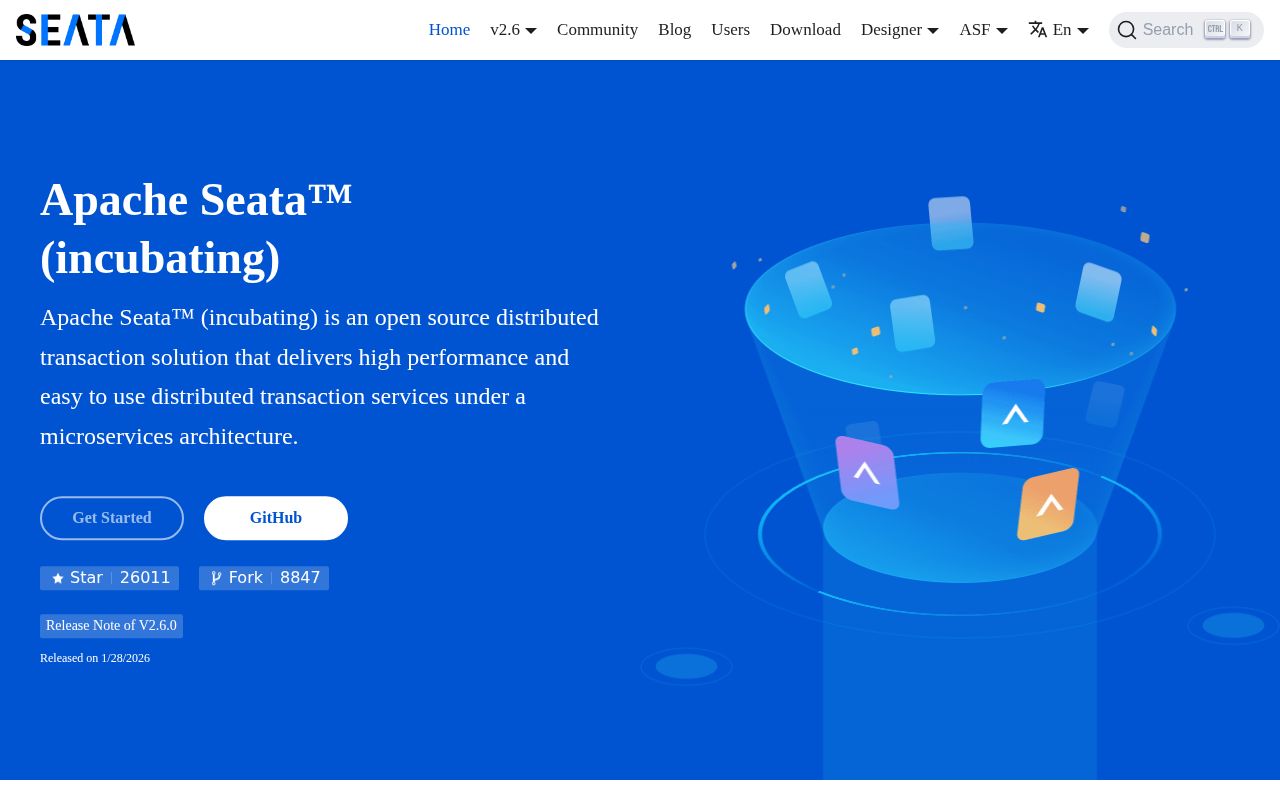Go to the Community page
The image size is (1280, 800).
coord(597,30)
